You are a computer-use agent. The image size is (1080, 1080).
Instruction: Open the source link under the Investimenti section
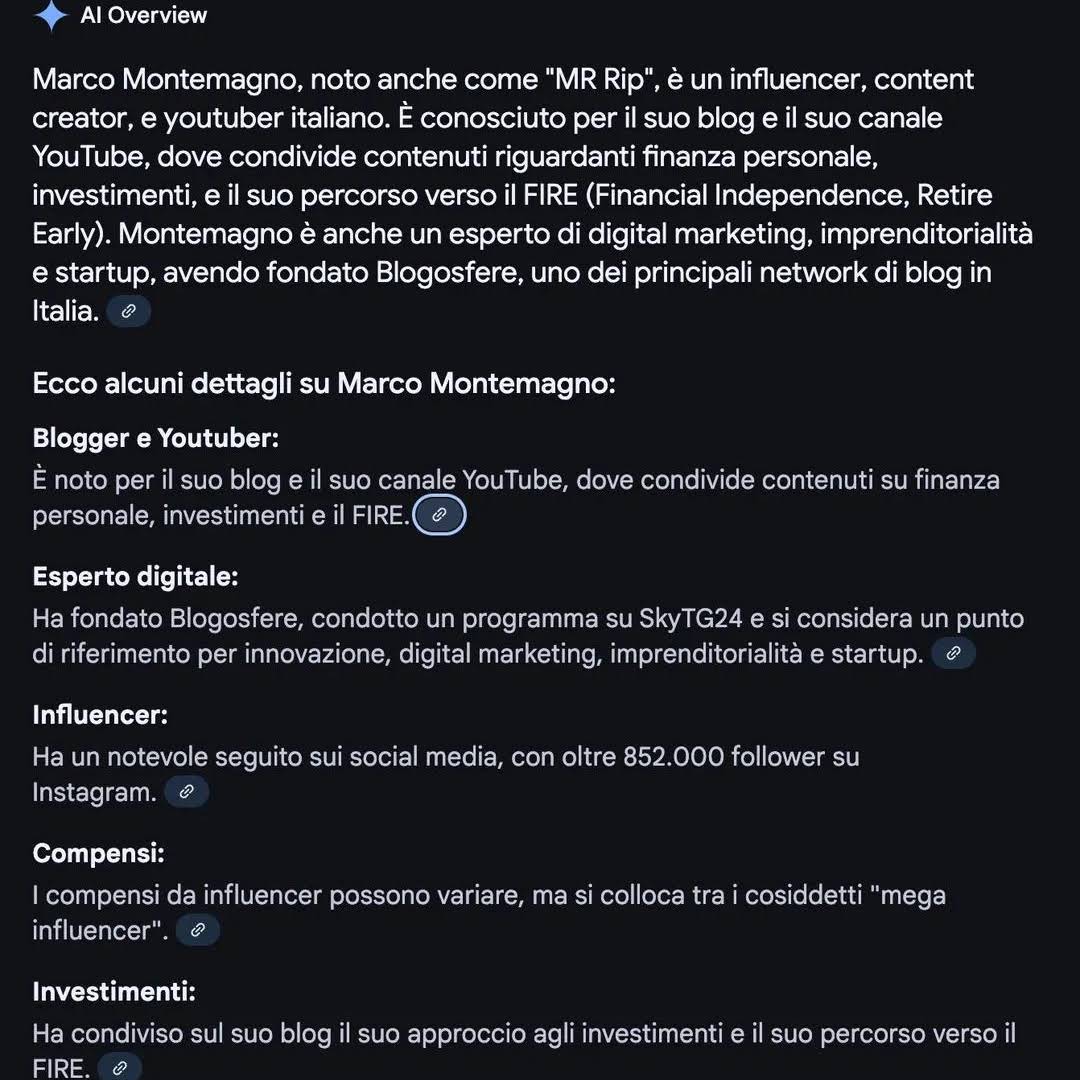pyautogui.click(x=120, y=1068)
